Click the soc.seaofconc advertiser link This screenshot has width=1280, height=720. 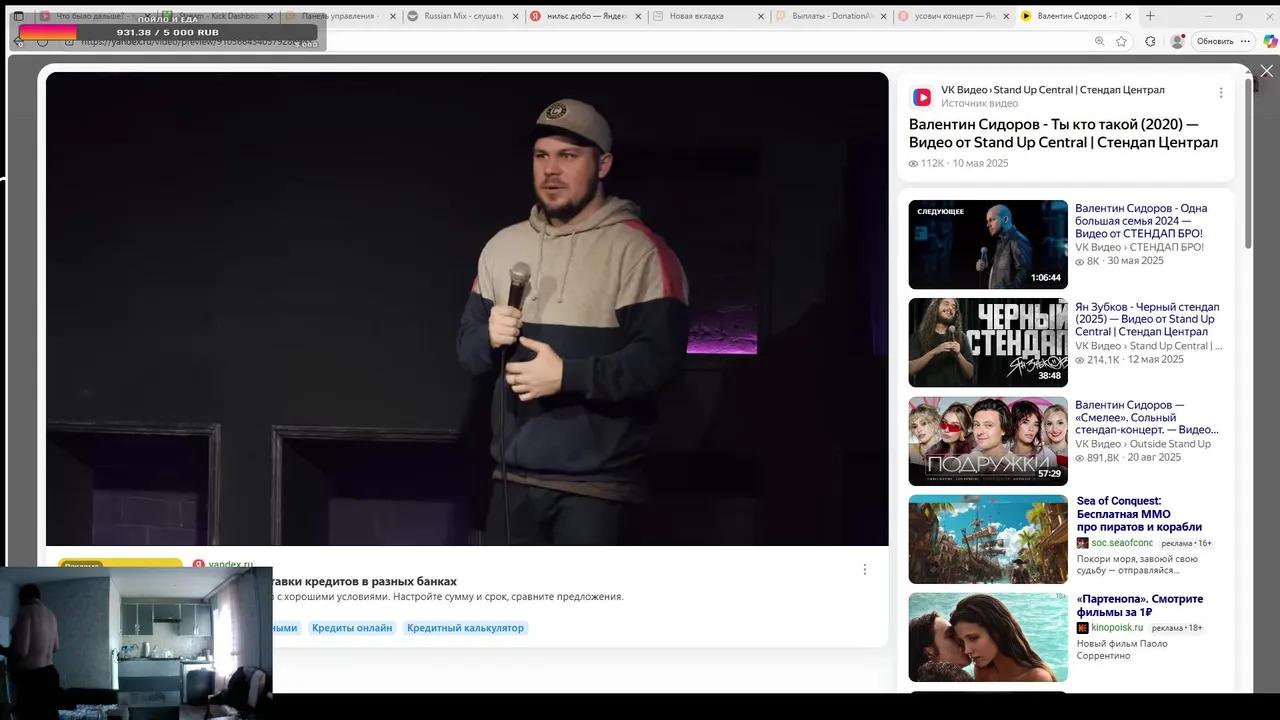coord(1122,543)
